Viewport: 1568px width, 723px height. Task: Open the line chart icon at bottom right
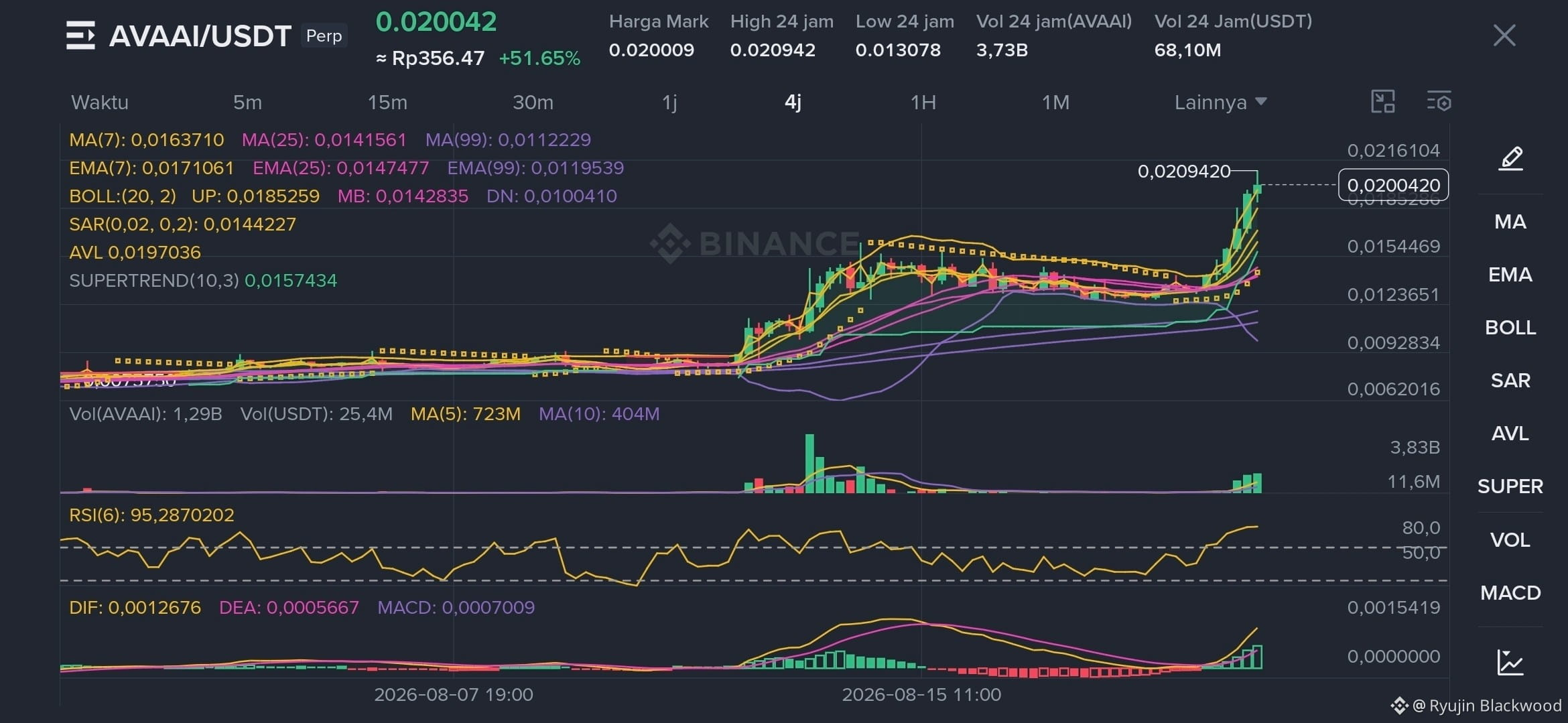pos(1510,662)
